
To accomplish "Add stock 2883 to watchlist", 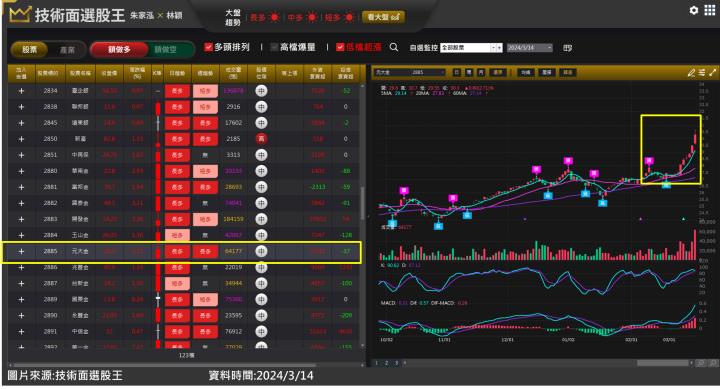I will point(21,219).
